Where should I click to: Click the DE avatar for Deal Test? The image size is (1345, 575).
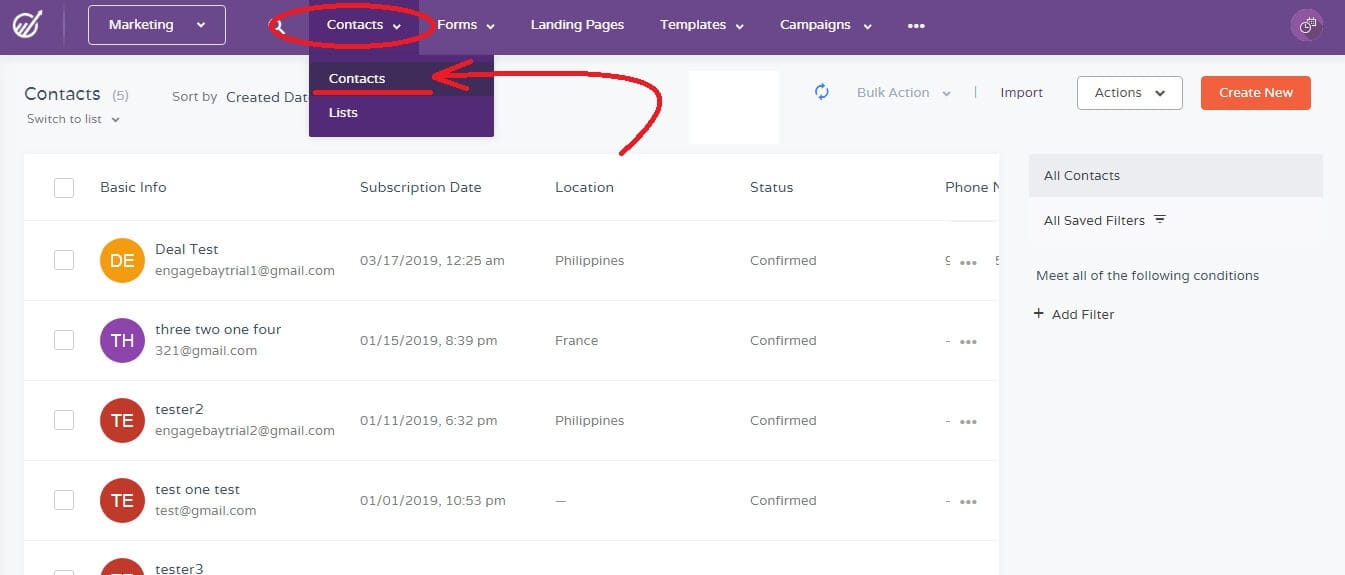click(x=122, y=260)
